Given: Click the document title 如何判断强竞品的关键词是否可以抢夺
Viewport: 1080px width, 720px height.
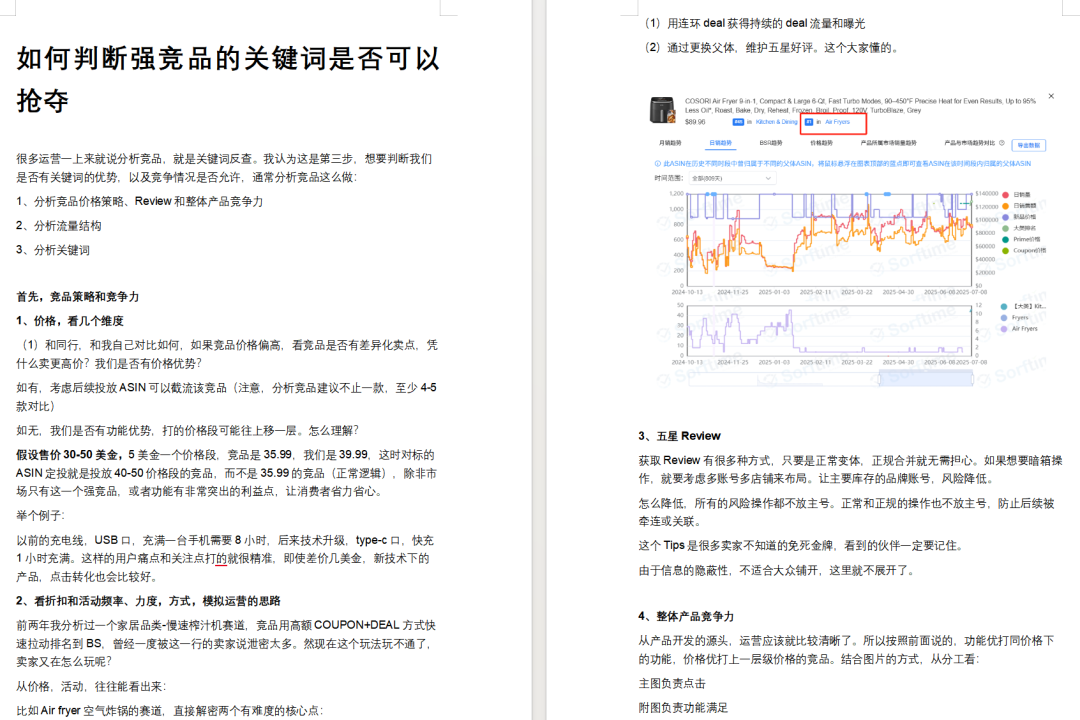Looking at the screenshot, I should (x=228, y=79).
